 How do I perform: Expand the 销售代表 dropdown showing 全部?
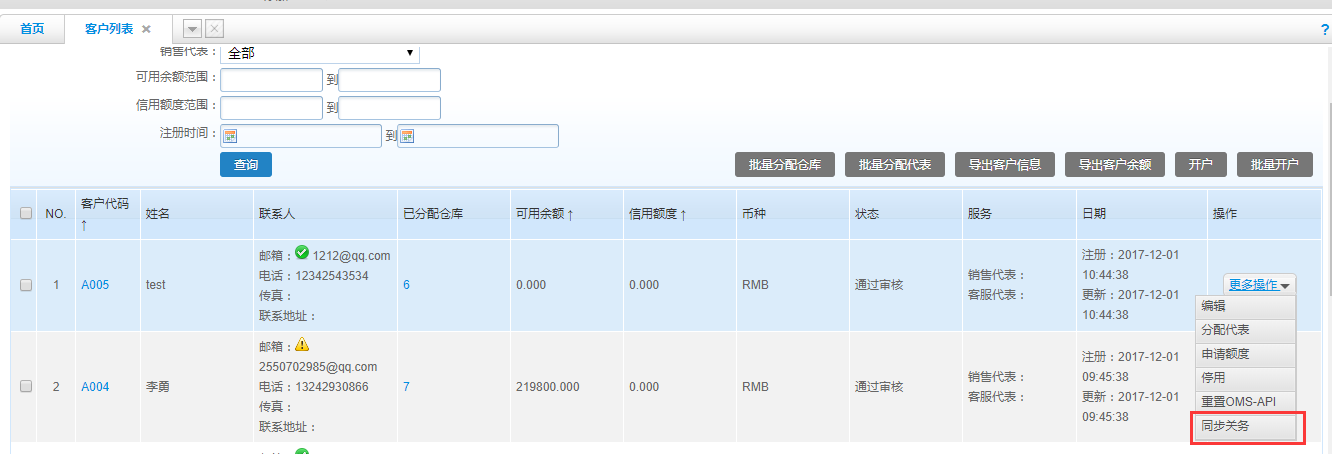(x=319, y=53)
